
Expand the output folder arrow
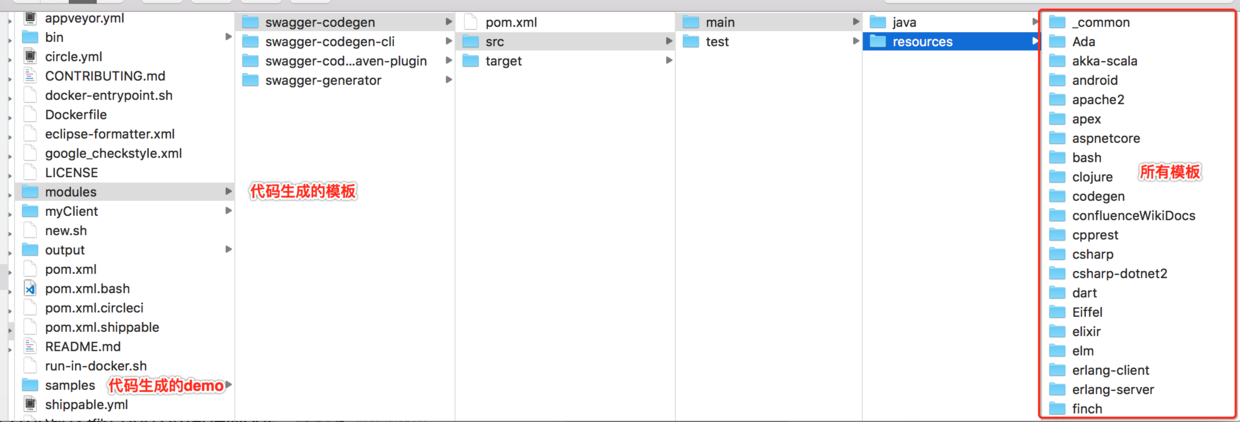click(x=229, y=250)
